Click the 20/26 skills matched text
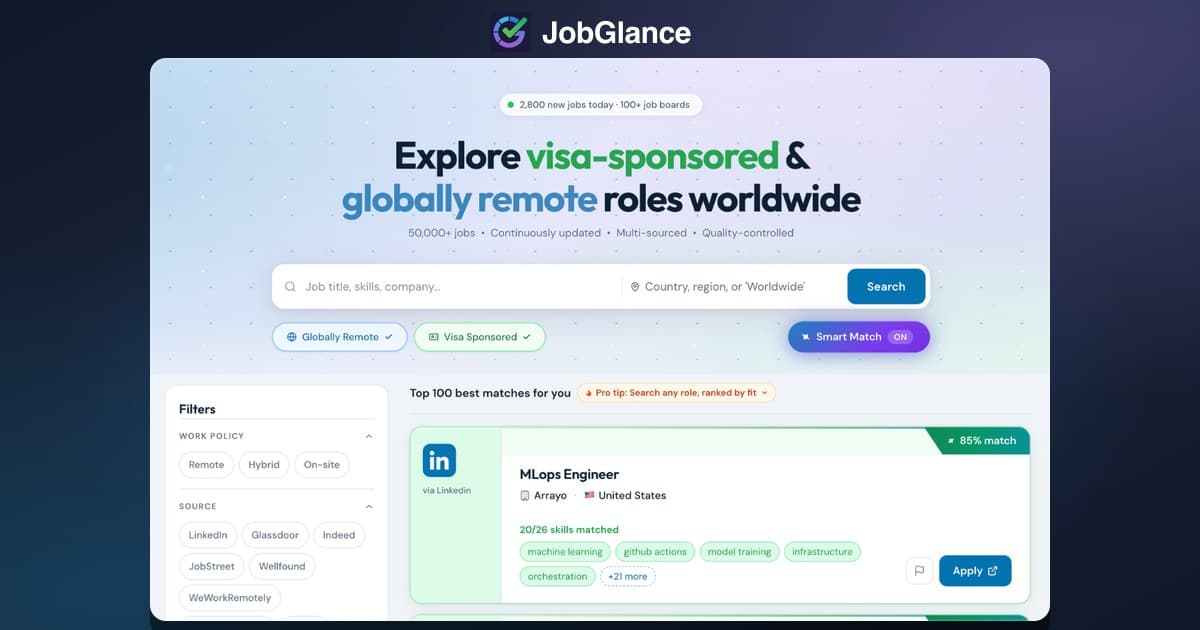The height and width of the screenshot is (630, 1200). coord(569,529)
